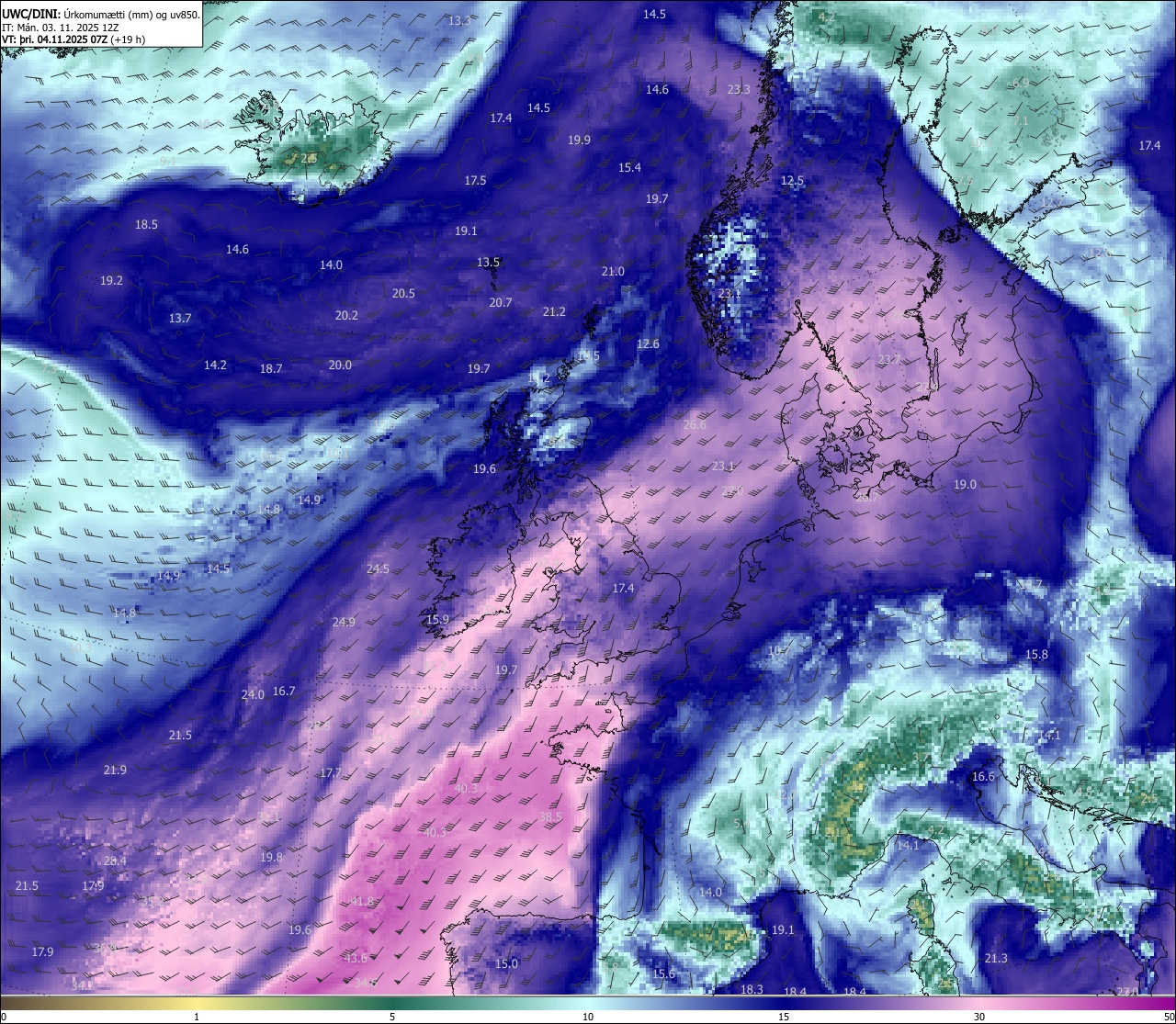The width and height of the screenshot is (1176, 1024).
Task: Click the map value 19.9
Action: (579, 141)
